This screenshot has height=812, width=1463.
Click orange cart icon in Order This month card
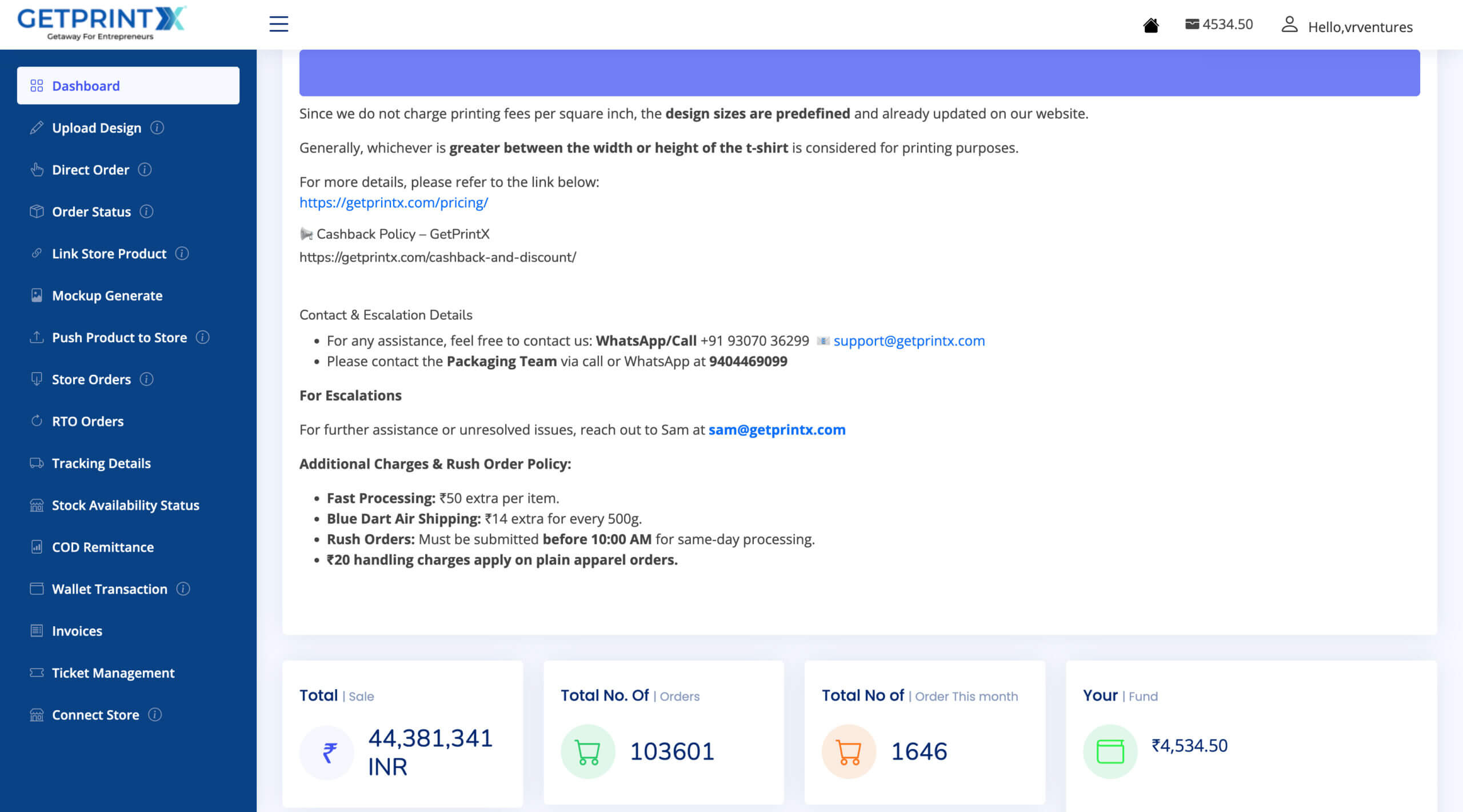(849, 751)
